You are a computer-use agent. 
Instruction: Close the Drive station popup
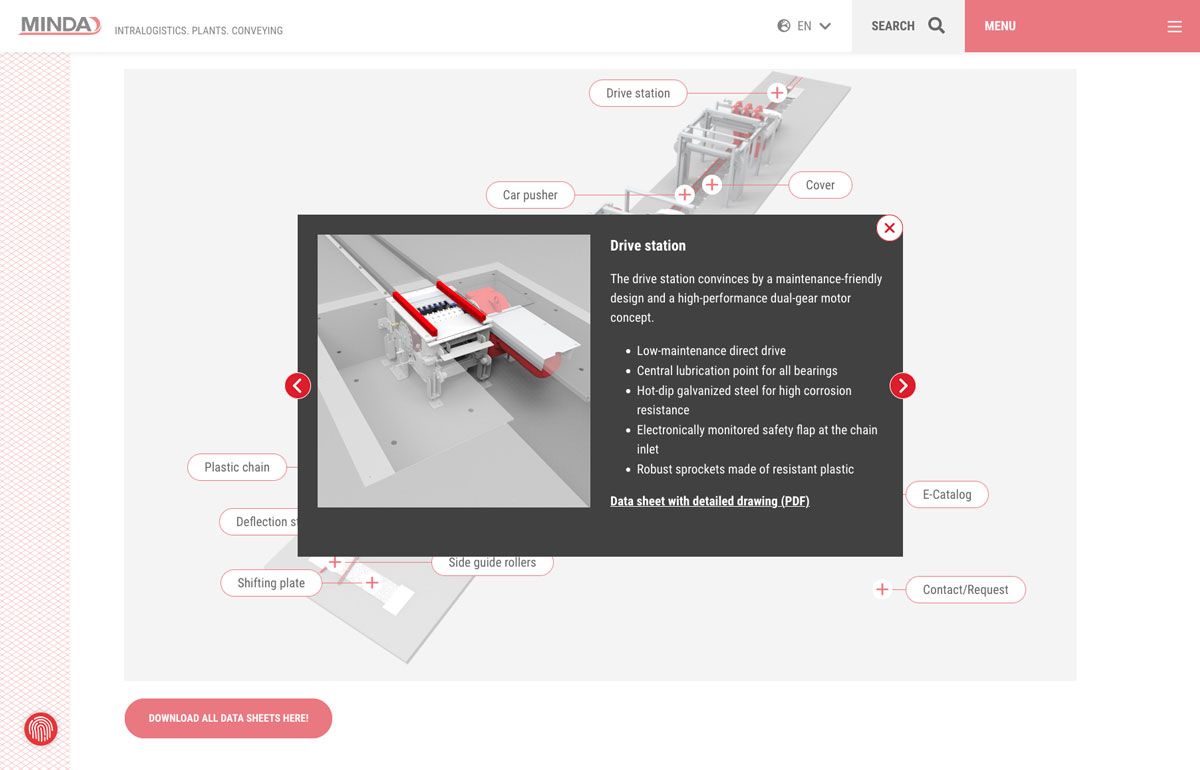(x=889, y=228)
